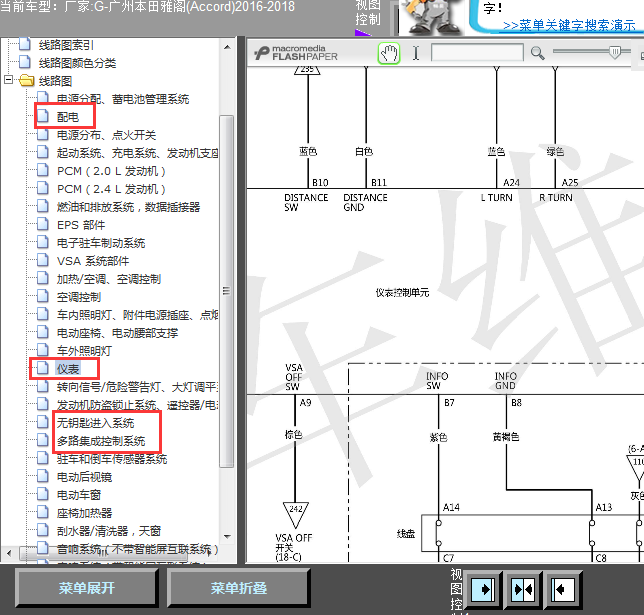This screenshot has width=644, height=615.
Task: Select 刮水器/清洗器，天窗 entry
Action: (x=109, y=531)
